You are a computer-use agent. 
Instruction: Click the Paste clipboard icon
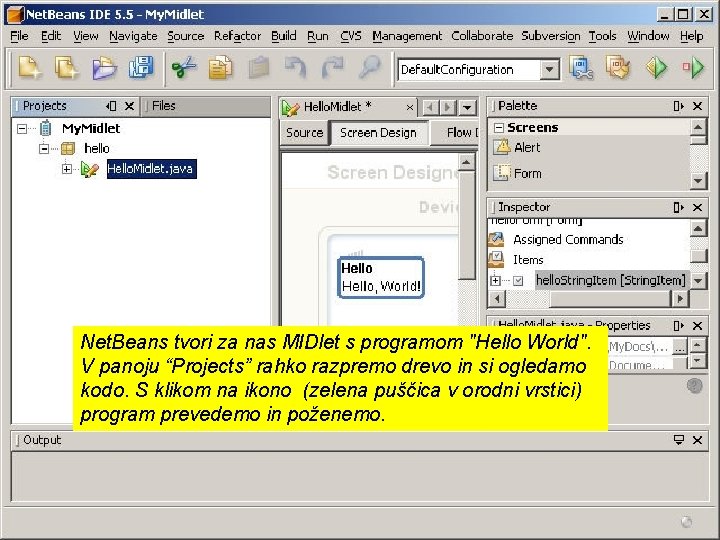pos(259,68)
